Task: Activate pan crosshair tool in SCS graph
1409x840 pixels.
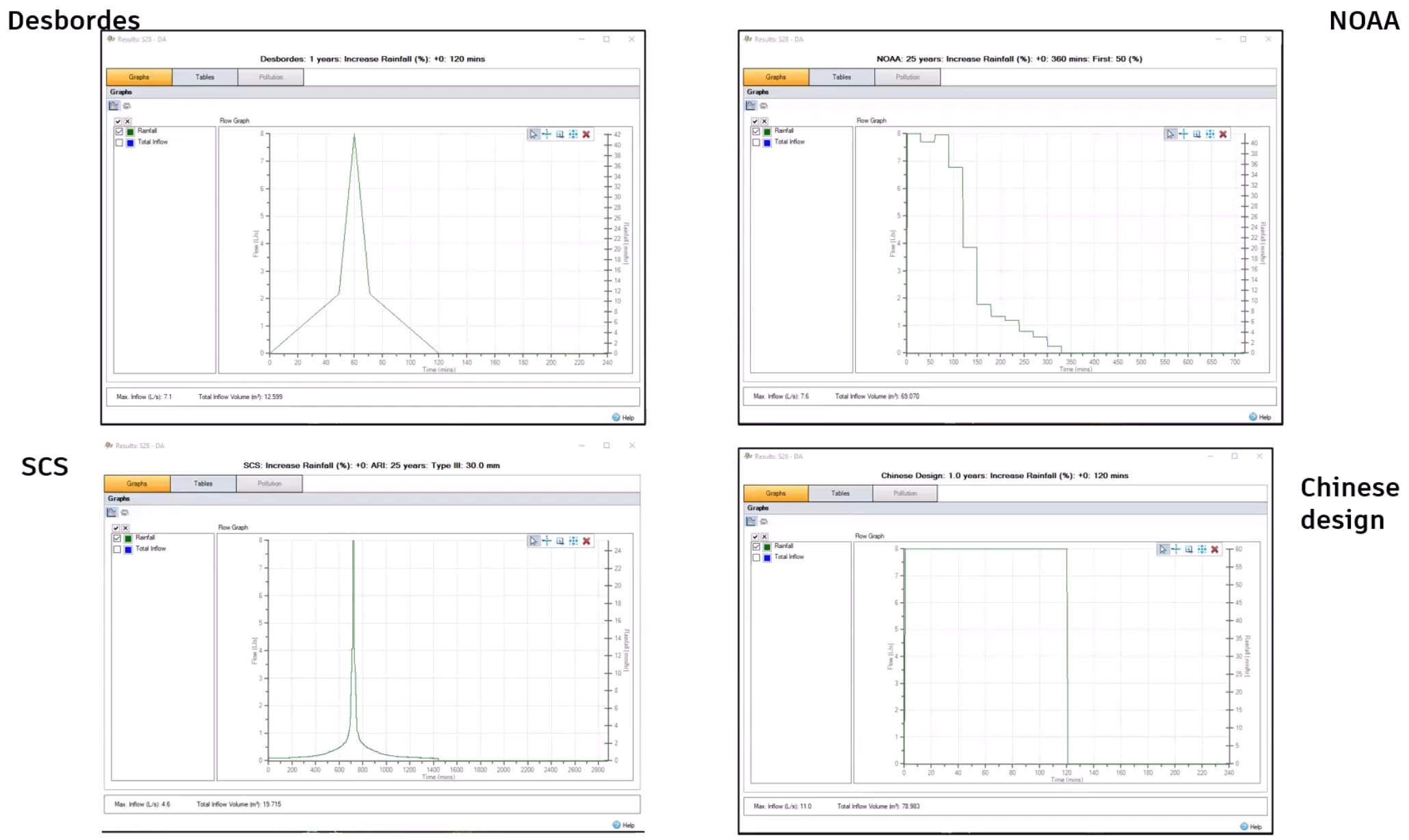Action: 547,541
